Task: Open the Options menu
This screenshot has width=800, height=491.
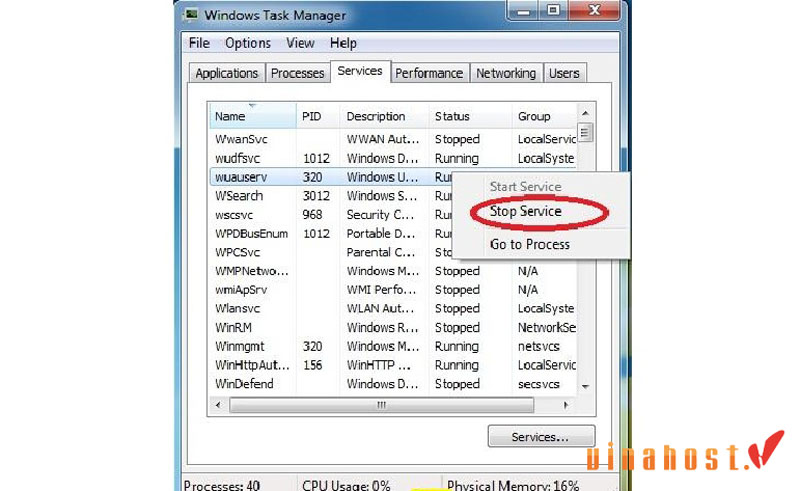Action: click(x=248, y=43)
